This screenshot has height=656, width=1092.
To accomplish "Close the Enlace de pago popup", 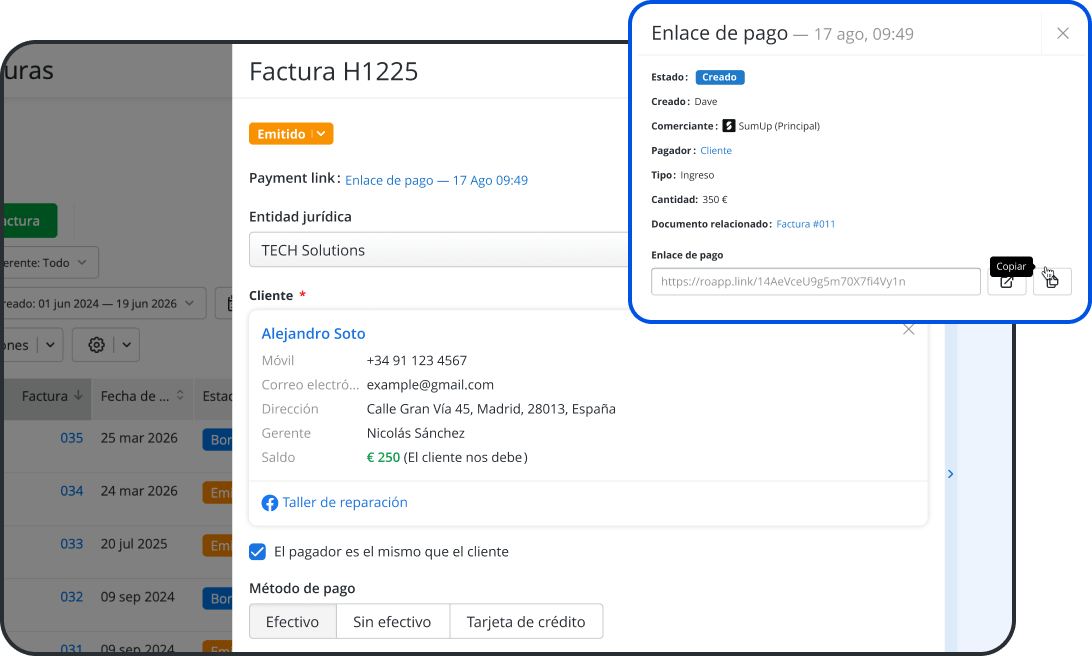I will pyautogui.click(x=1062, y=33).
